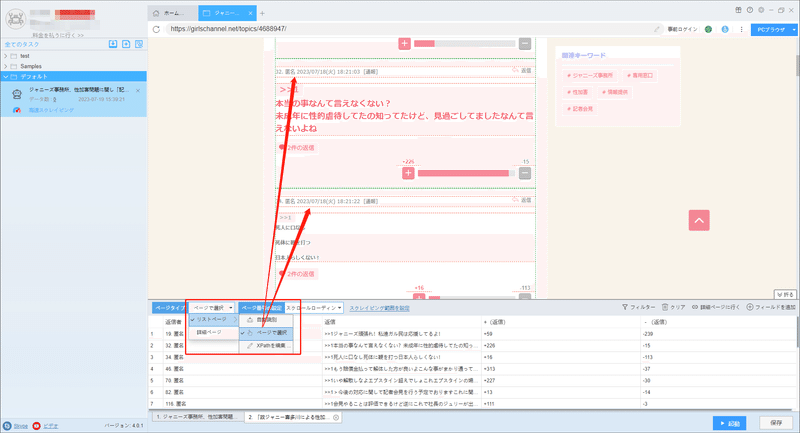The width and height of the screenshot is (800, 433).
Task: Open help via question mark icon
Action: (x=749, y=10)
